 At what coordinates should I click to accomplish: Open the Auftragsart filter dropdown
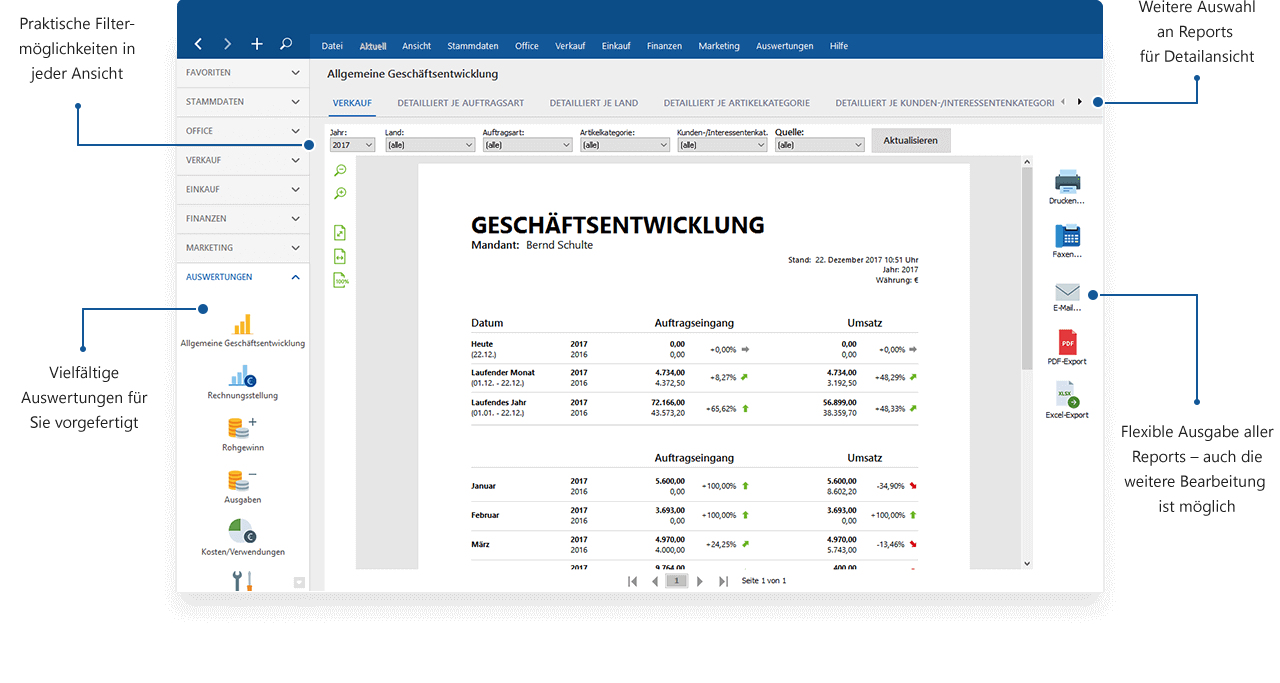pos(526,145)
